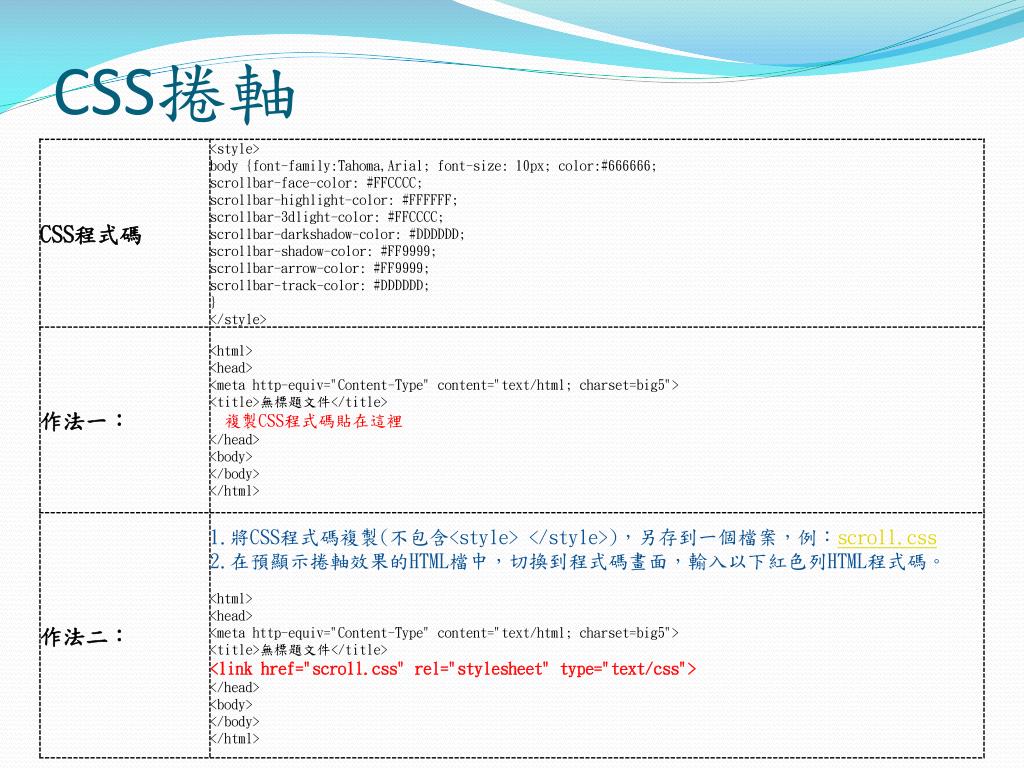Click the <title>無標題文件</title> line in 作法一
The image size is (1024, 768).
tap(298, 402)
